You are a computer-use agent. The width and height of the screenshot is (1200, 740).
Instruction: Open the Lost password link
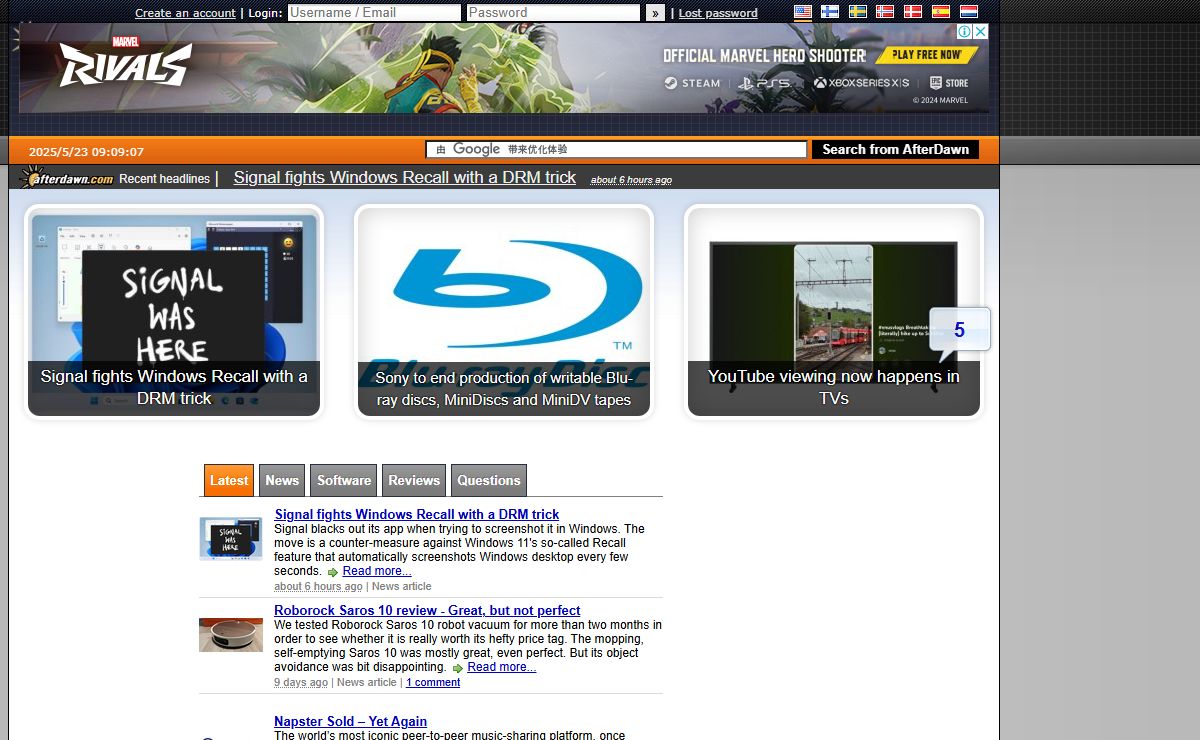click(718, 13)
